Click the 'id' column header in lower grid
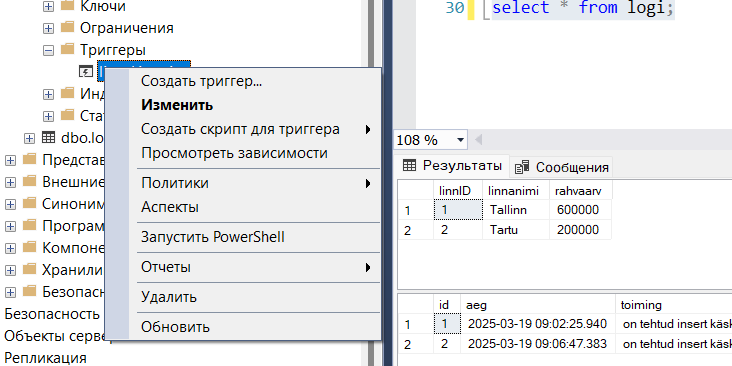 click(x=447, y=305)
